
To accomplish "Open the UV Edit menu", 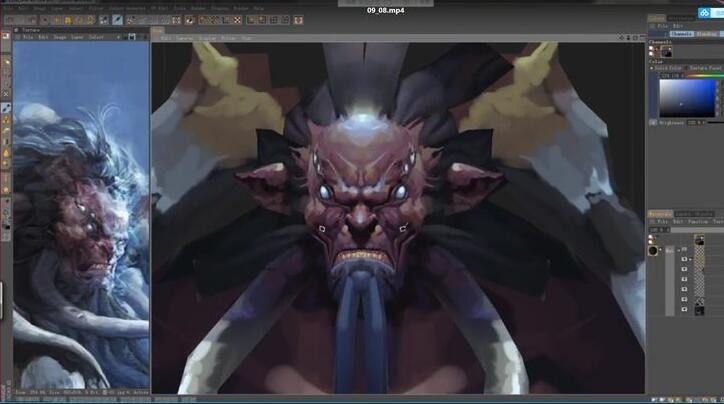I will [x=159, y=8].
